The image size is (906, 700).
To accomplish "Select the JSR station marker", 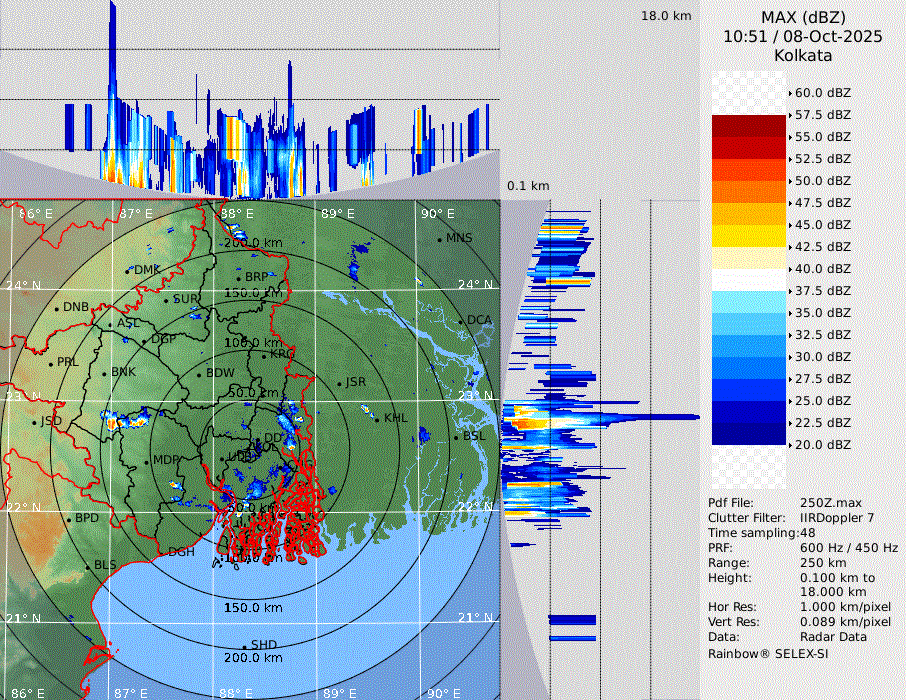I will (338, 383).
